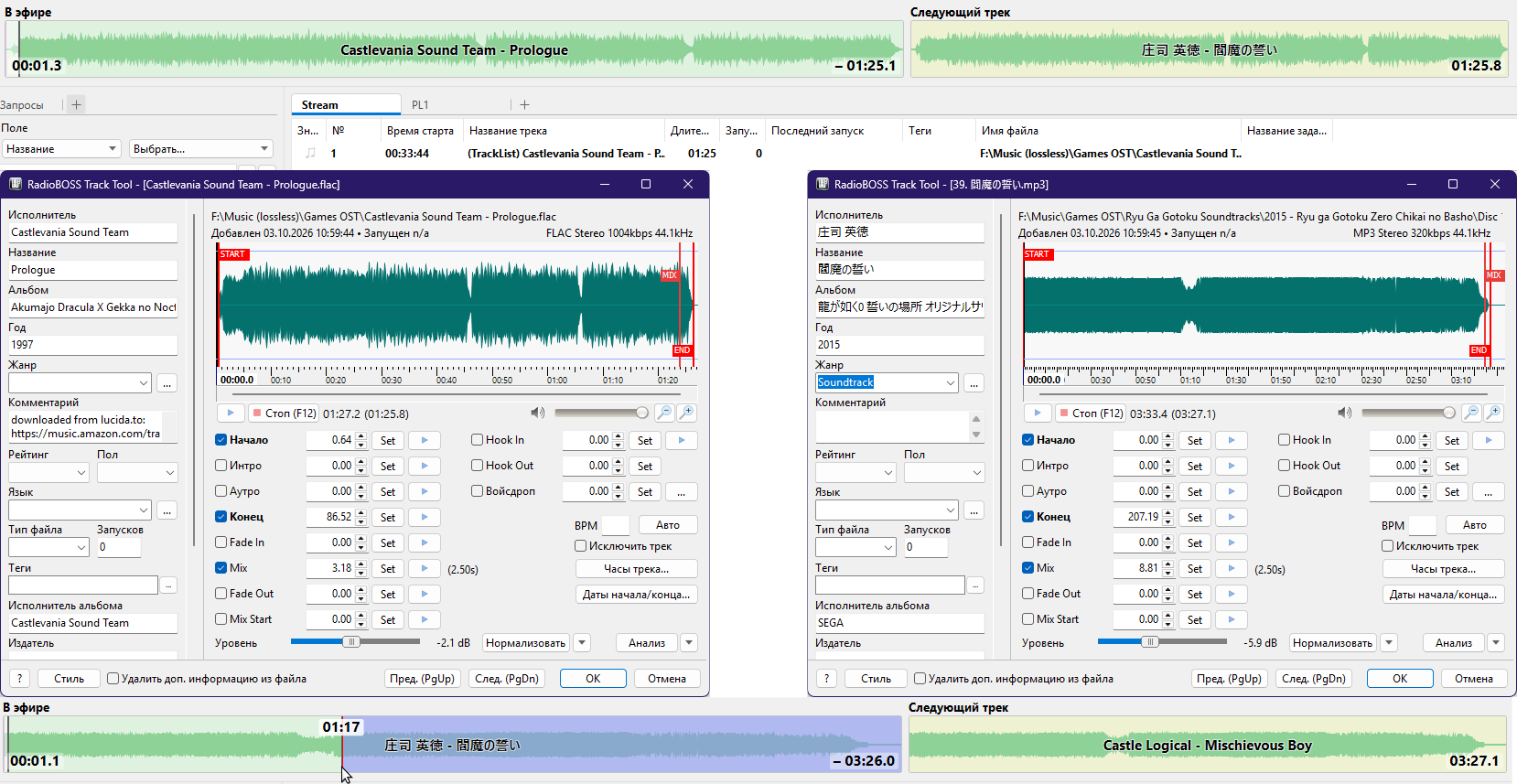Open the Жанр dropdown in the left Track Tool
The height and width of the screenshot is (784, 1517).
point(144,383)
